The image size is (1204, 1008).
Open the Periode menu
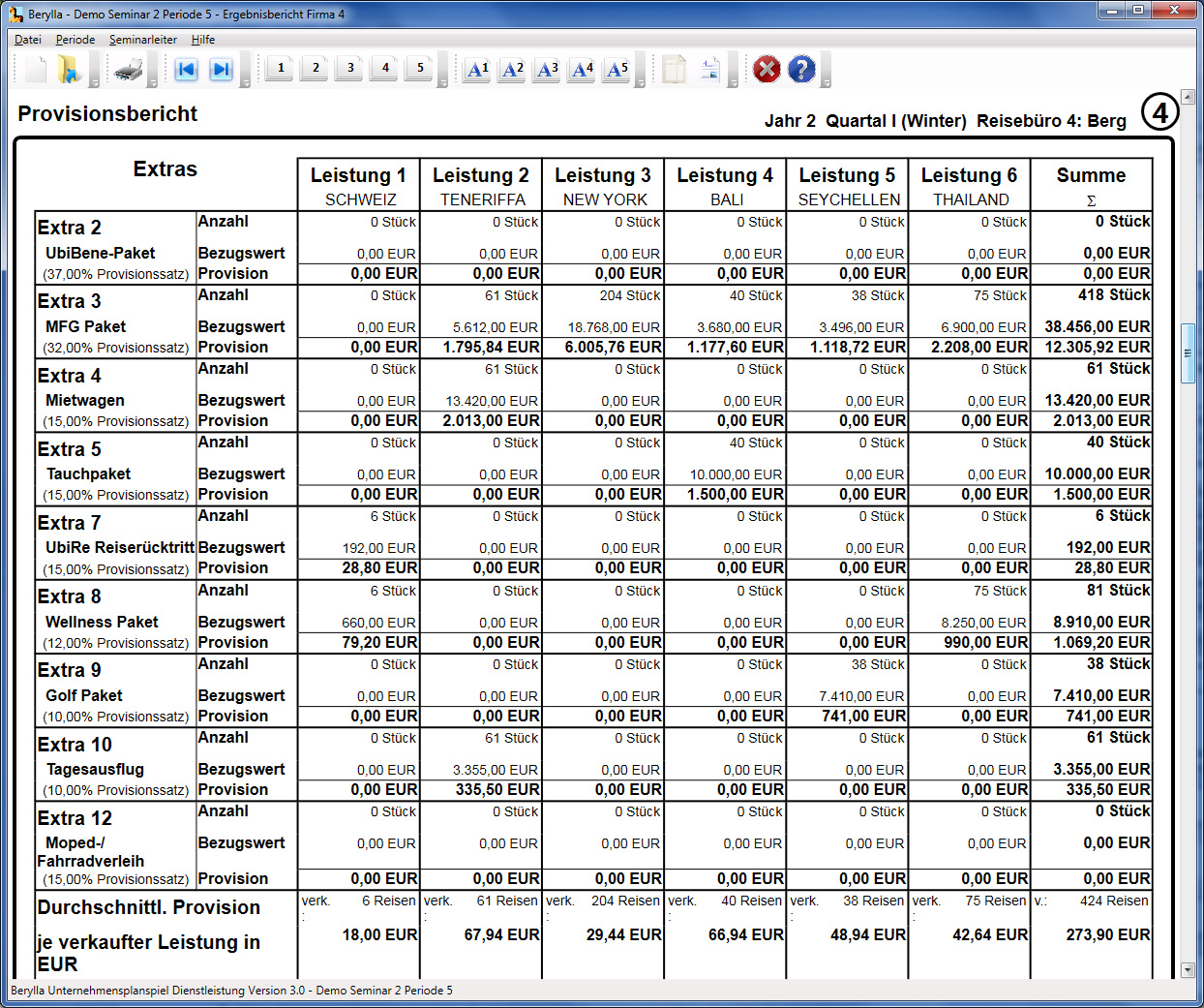tap(75, 40)
